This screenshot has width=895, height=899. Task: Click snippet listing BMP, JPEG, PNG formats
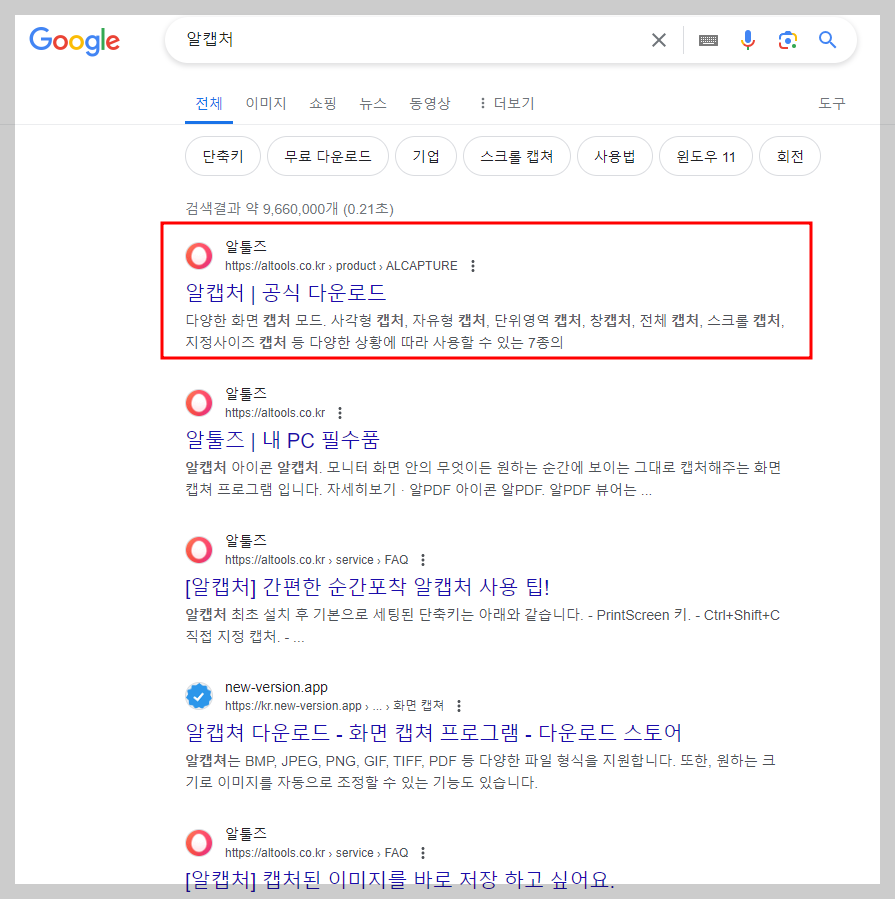480,772
